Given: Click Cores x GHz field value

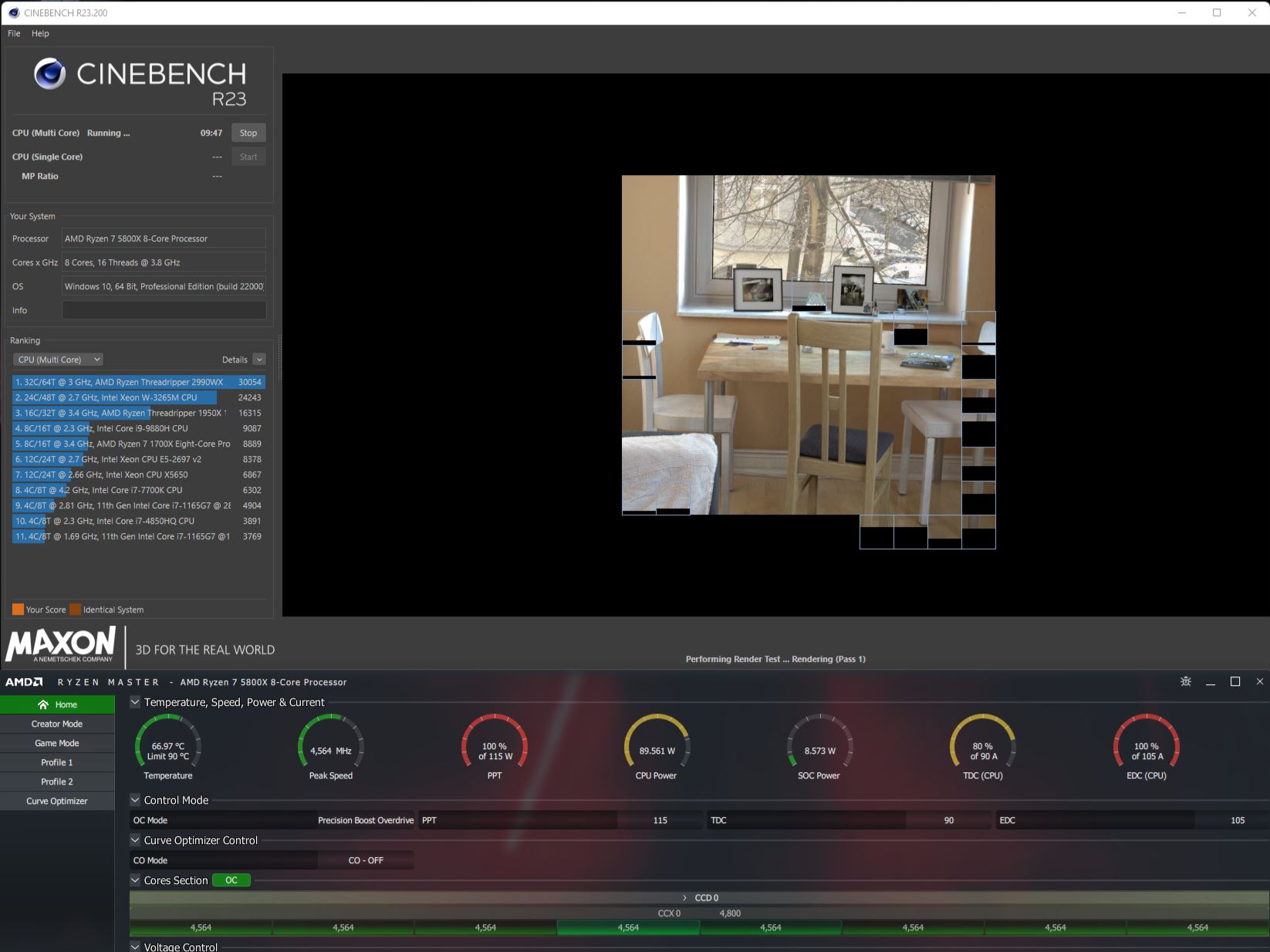Looking at the screenshot, I should (x=164, y=262).
